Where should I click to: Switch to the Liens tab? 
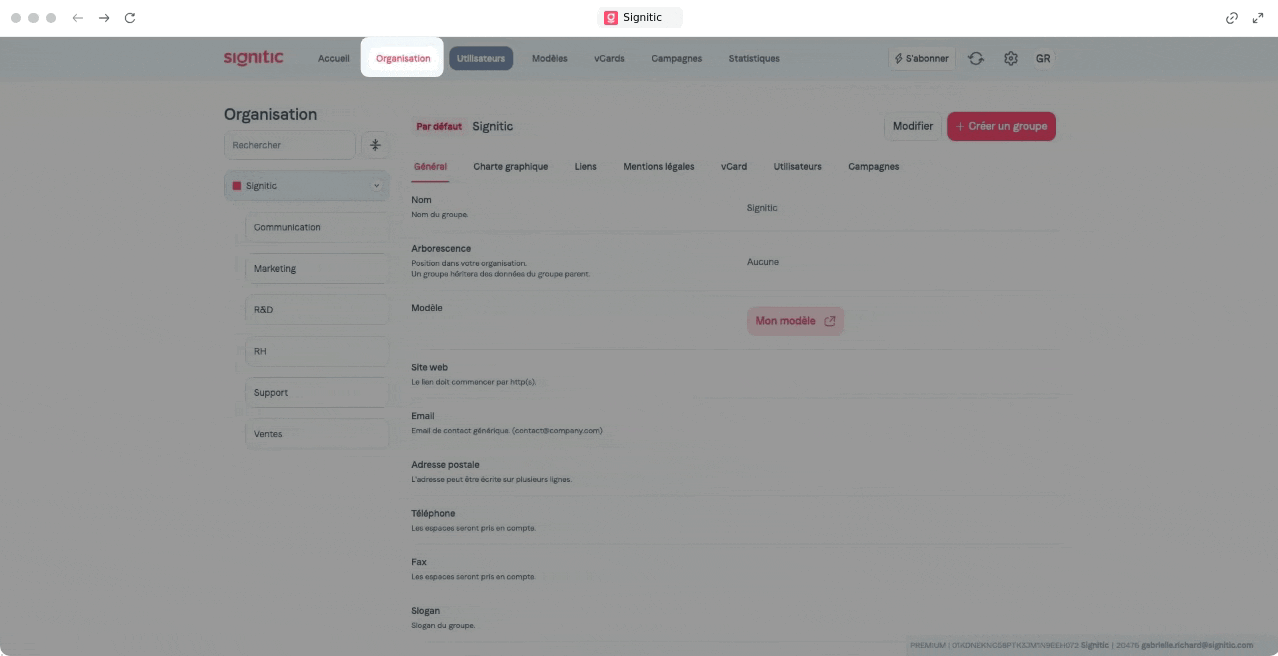[586, 167]
